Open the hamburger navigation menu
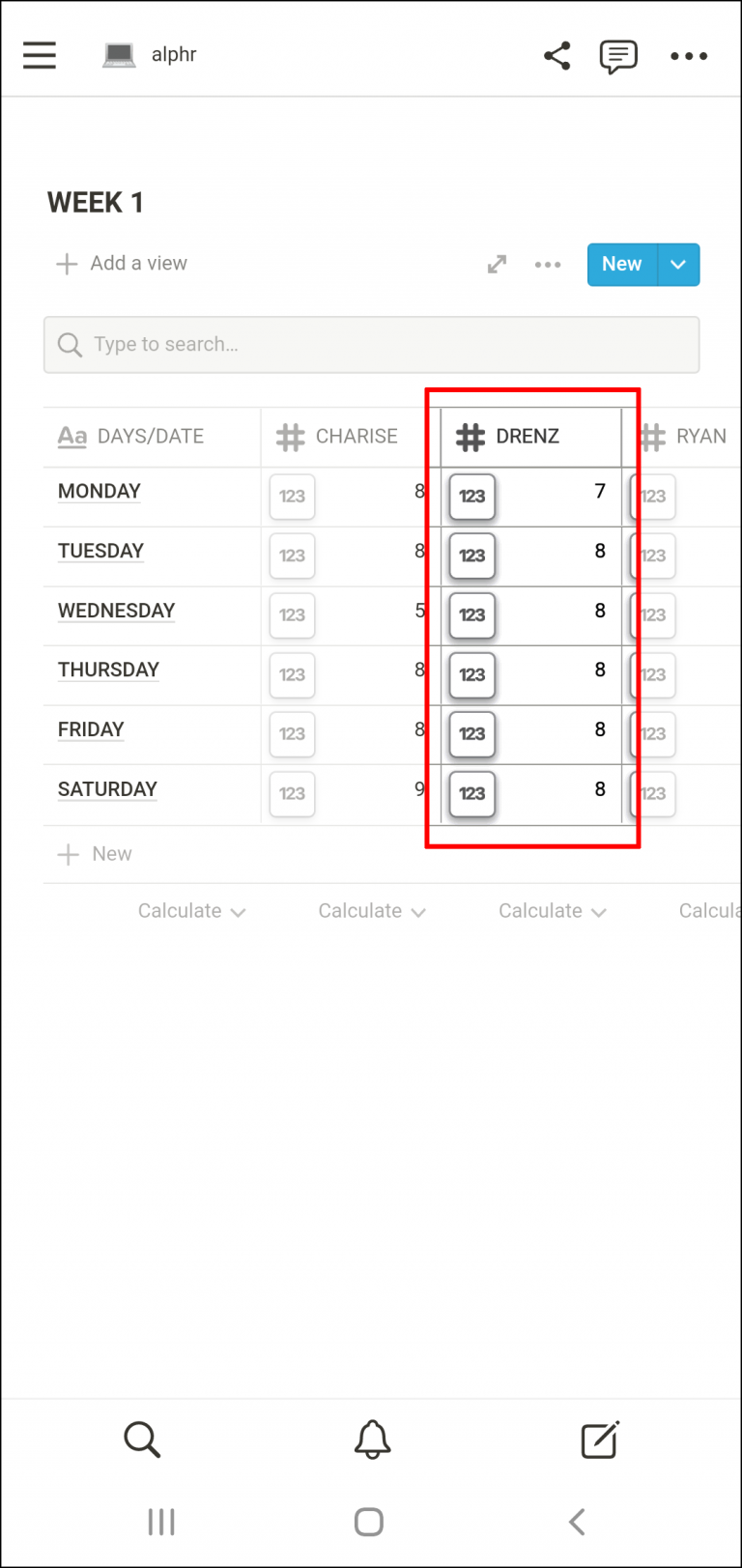 (x=40, y=55)
